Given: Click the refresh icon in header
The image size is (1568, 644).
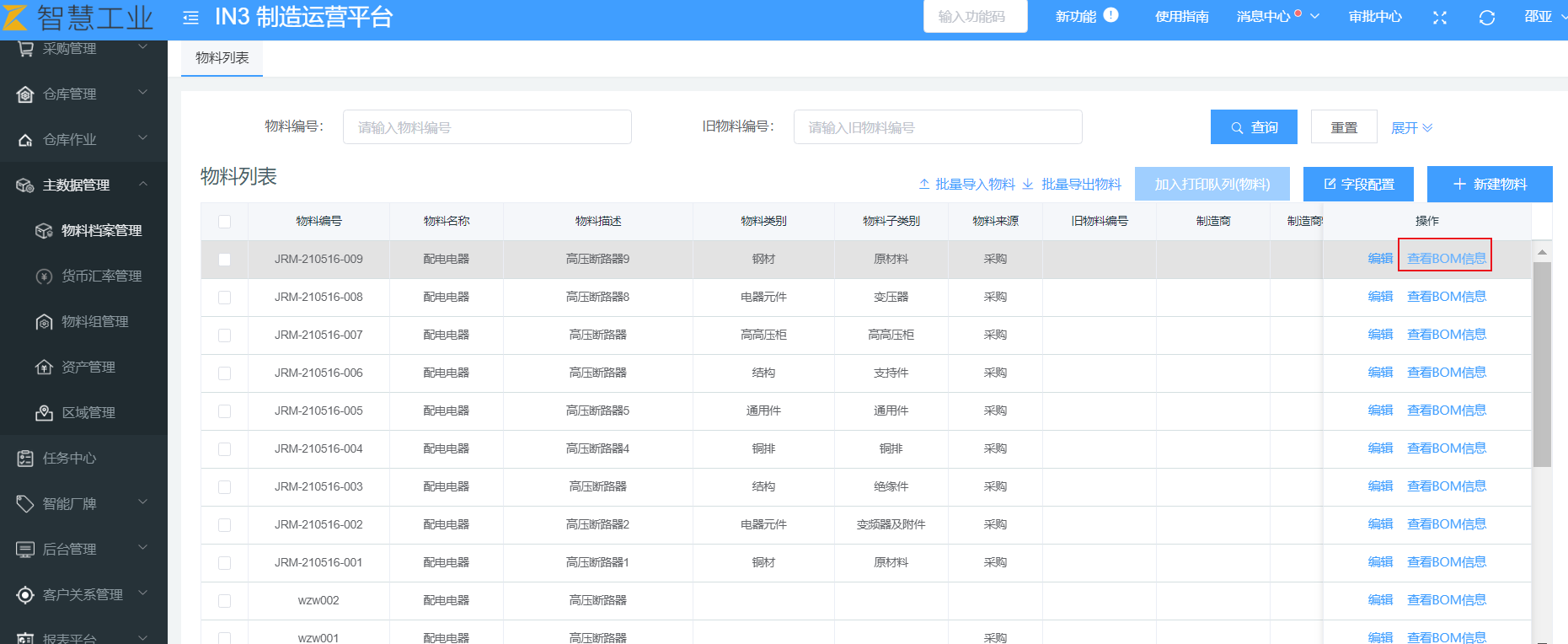Looking at the screenshot, I should click(1487, 18).
